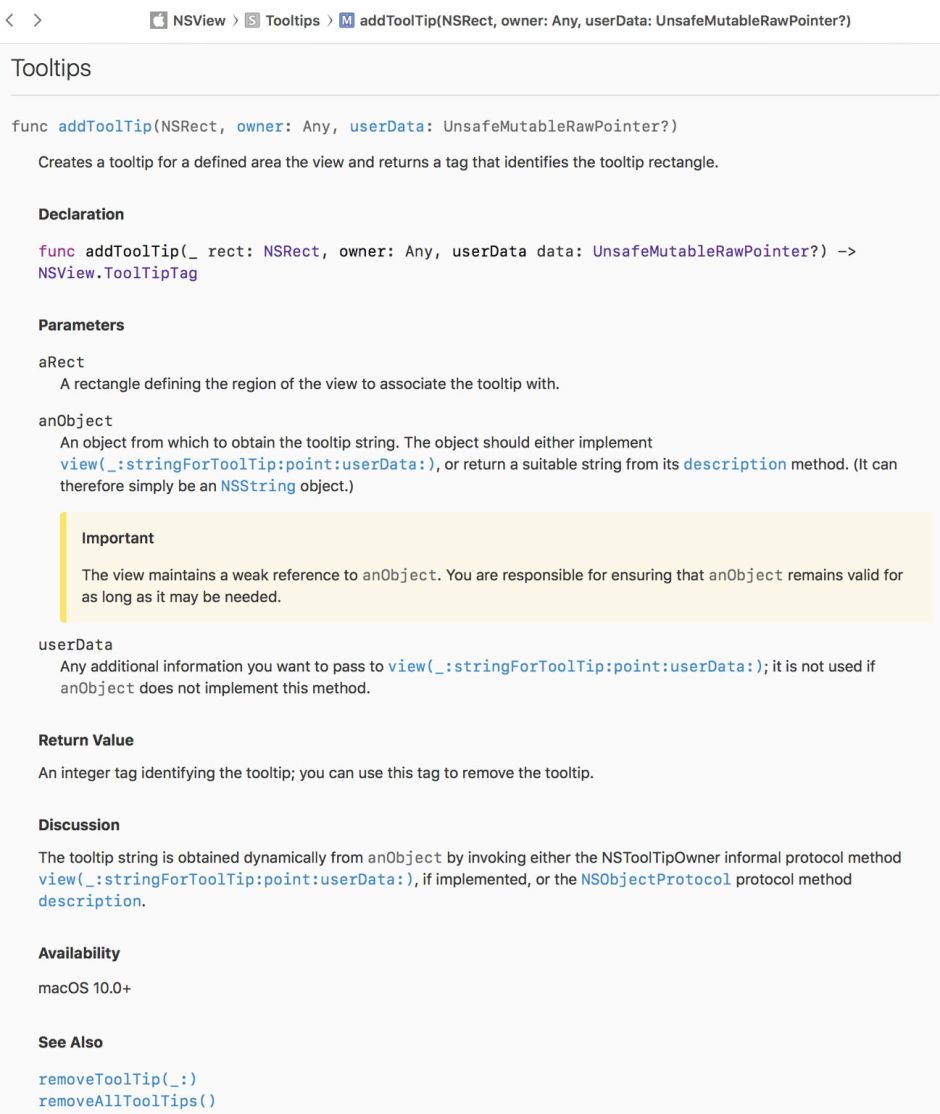Follow the NSObjectProtocol link in Discussion
This screenshot has height=1114, width=940.
pyautogui.click(x=656, y=879)
